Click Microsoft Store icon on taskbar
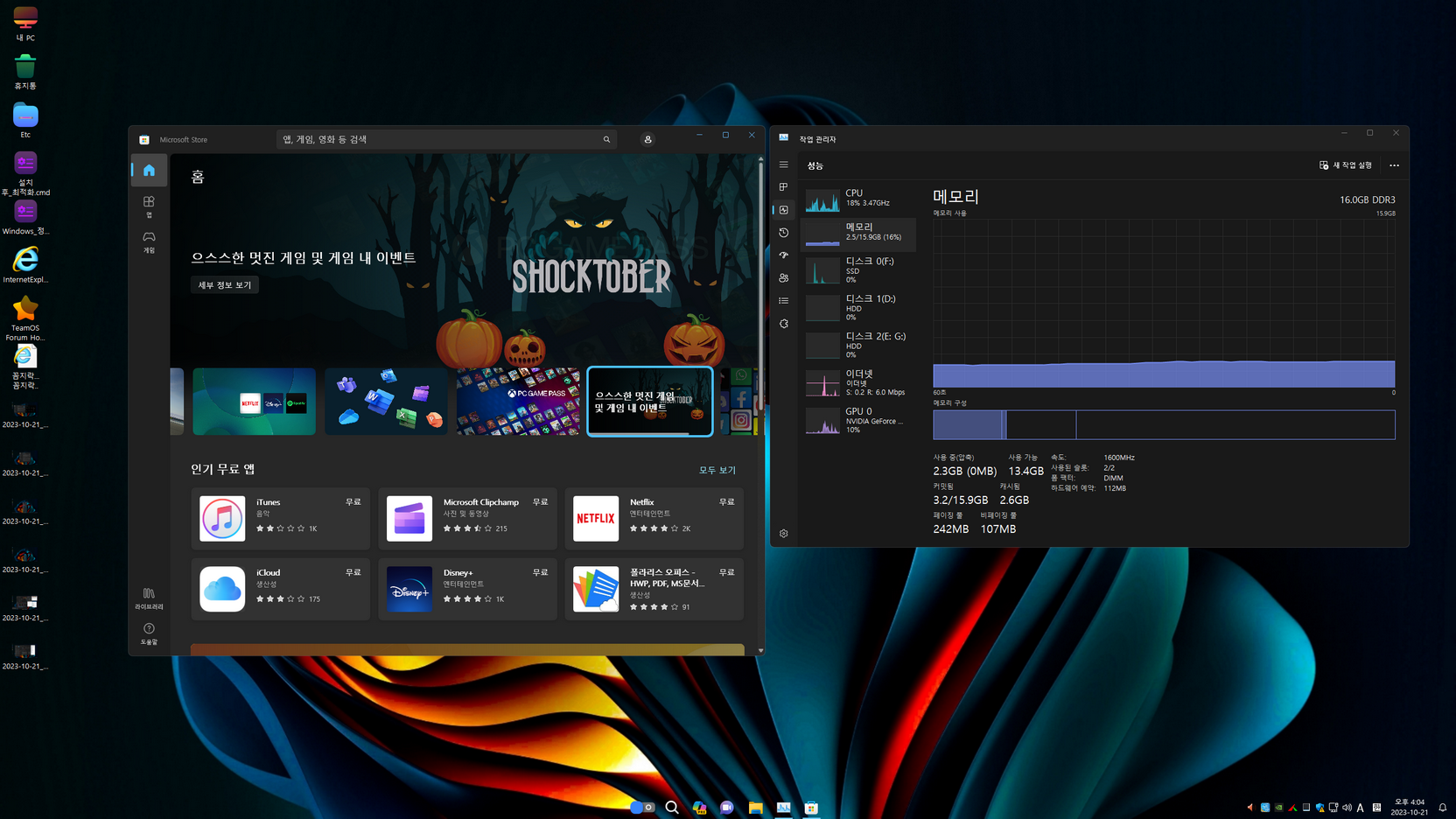The image size is (1456, 819). (811, 808)
